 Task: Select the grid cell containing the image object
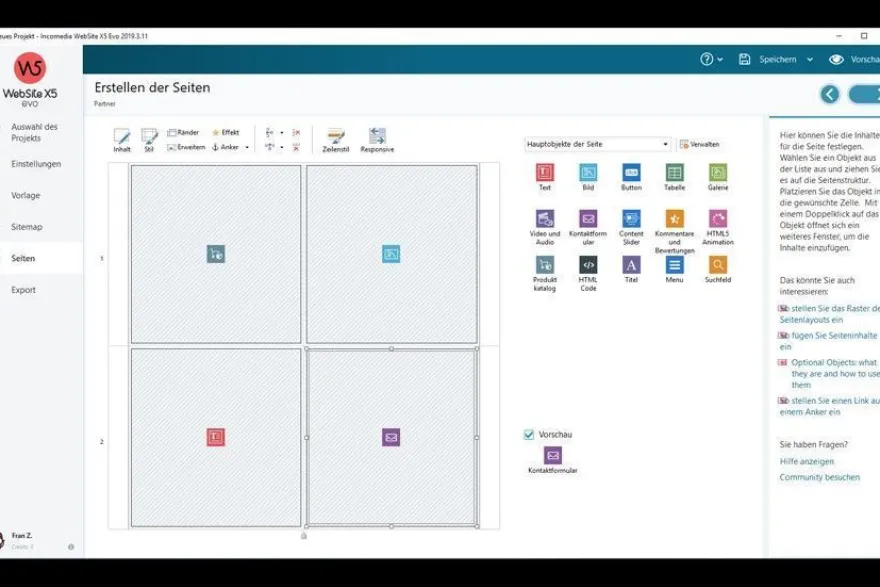pos(392,254)
